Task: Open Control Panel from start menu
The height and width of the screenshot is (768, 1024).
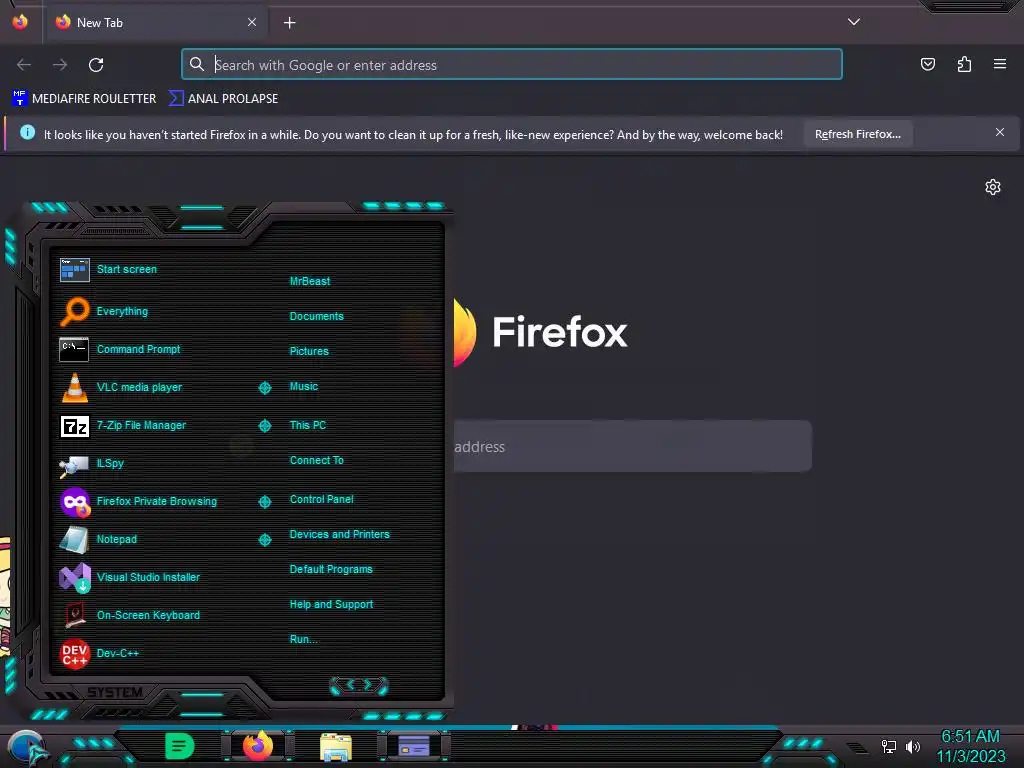Action: pyautogui.click(x=321, y=500)
